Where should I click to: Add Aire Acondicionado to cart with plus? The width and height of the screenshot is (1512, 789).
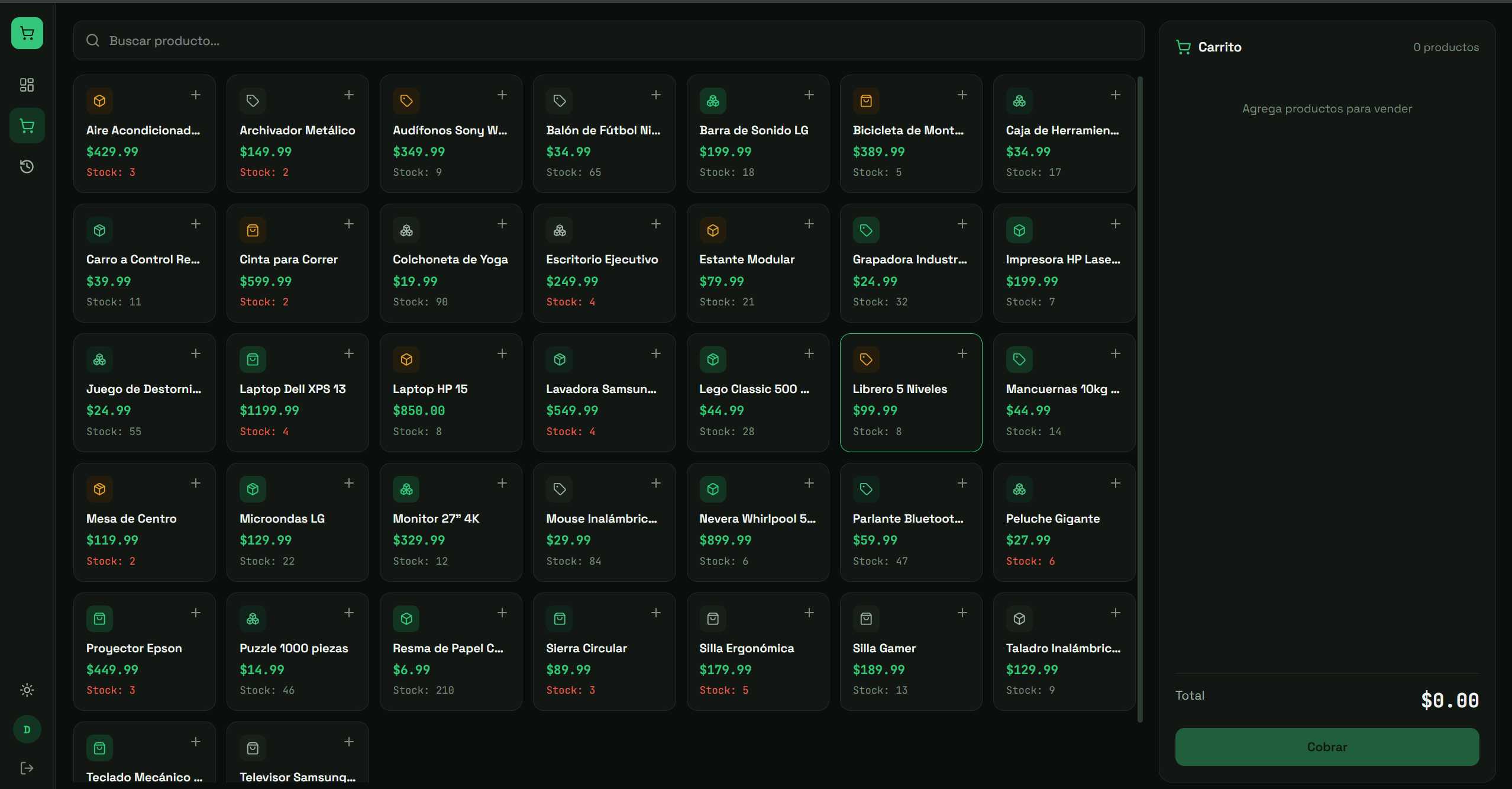point(196,95)
